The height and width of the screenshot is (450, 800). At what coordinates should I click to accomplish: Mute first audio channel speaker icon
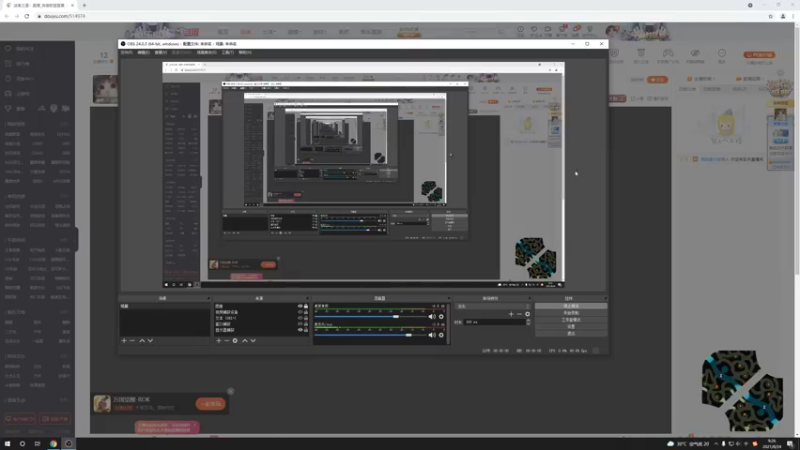tap(432, 317)
